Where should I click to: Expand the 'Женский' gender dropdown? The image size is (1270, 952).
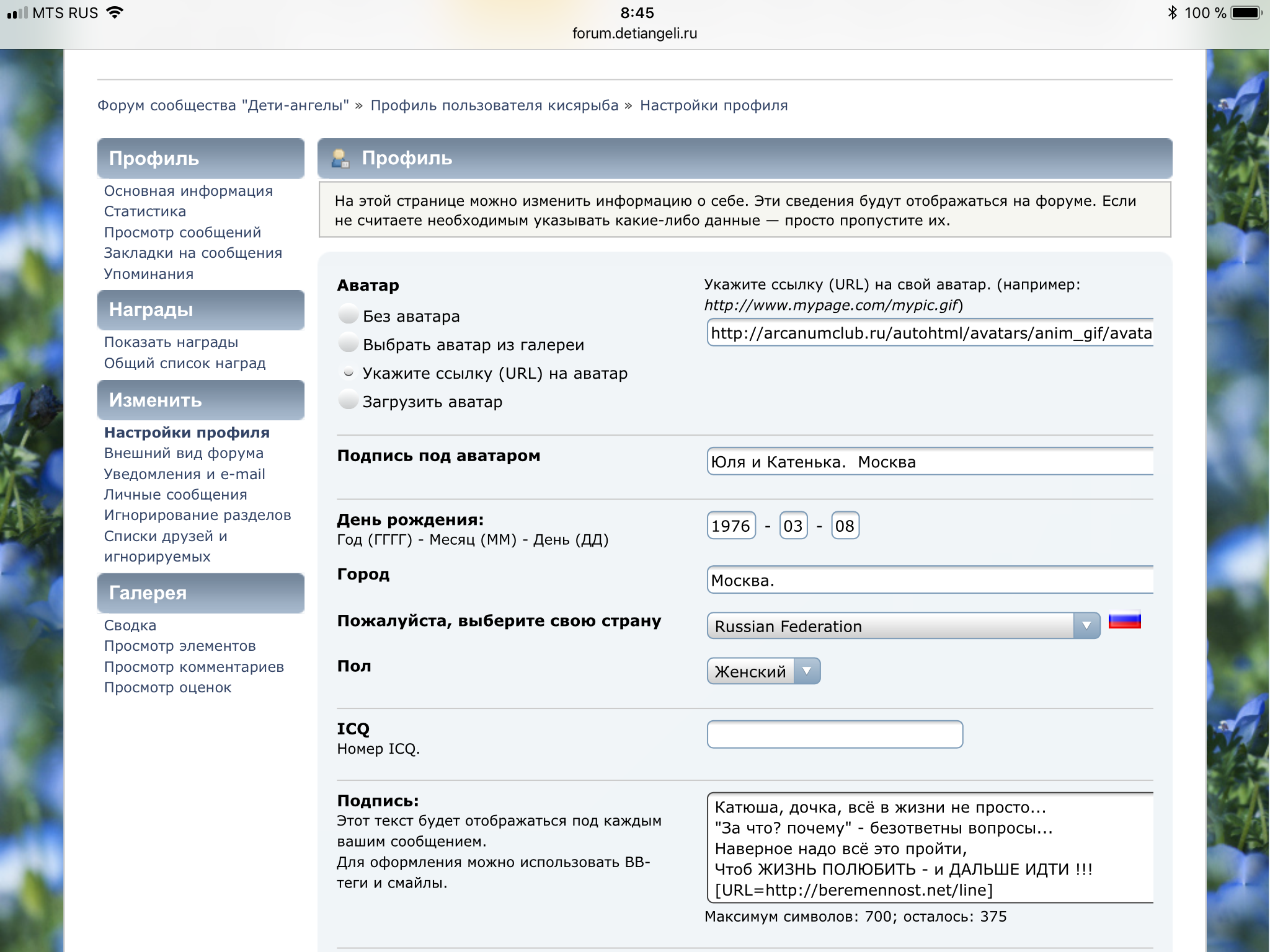[x=763, y=671]
